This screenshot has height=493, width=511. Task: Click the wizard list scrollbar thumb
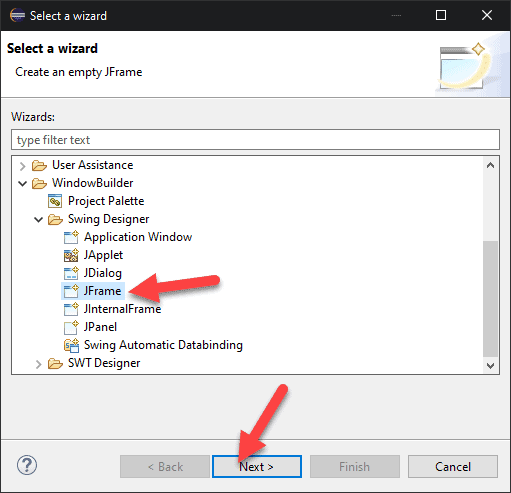tap(490, 299)
